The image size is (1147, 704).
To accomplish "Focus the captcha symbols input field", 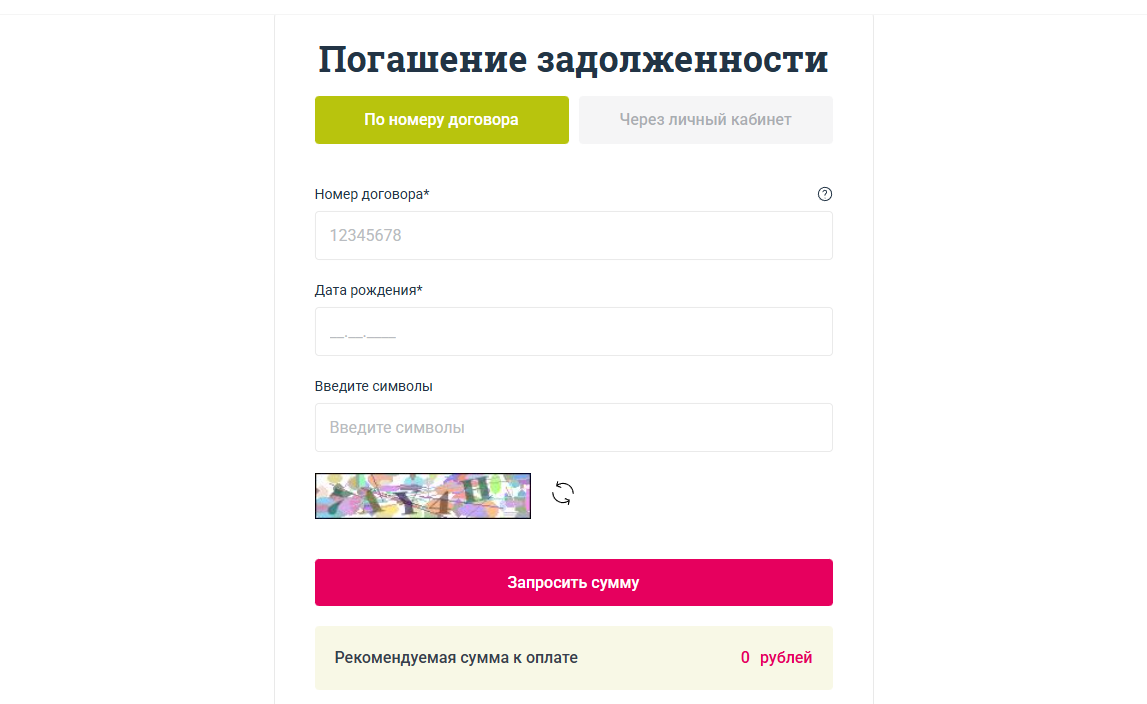I will (x=573, y=428).
